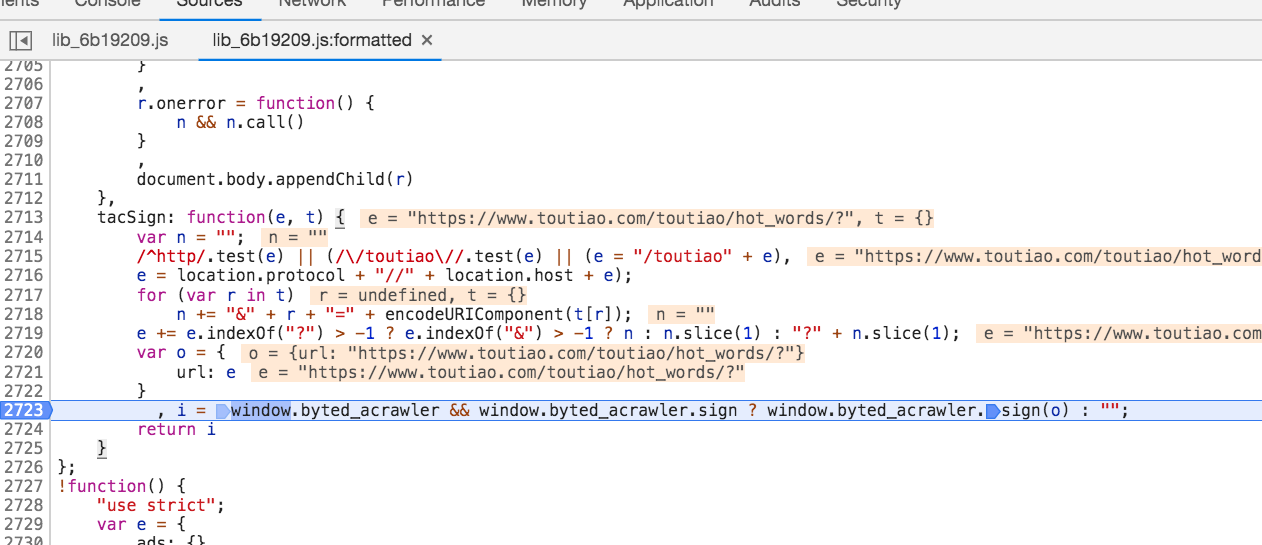Set breakpoint at line number 2724
This screenshot has height=545, width=1262.
point(23,429)
